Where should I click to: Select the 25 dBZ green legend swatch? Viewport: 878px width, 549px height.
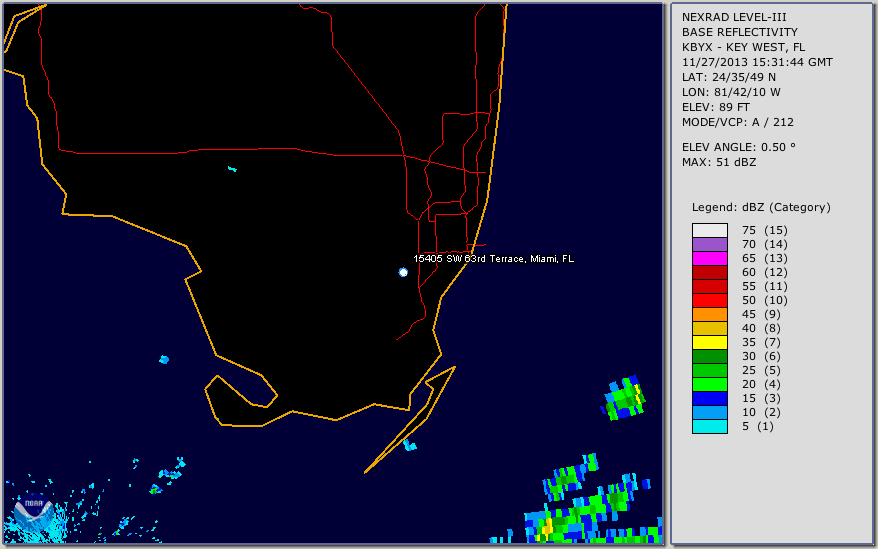pos(709,370)
